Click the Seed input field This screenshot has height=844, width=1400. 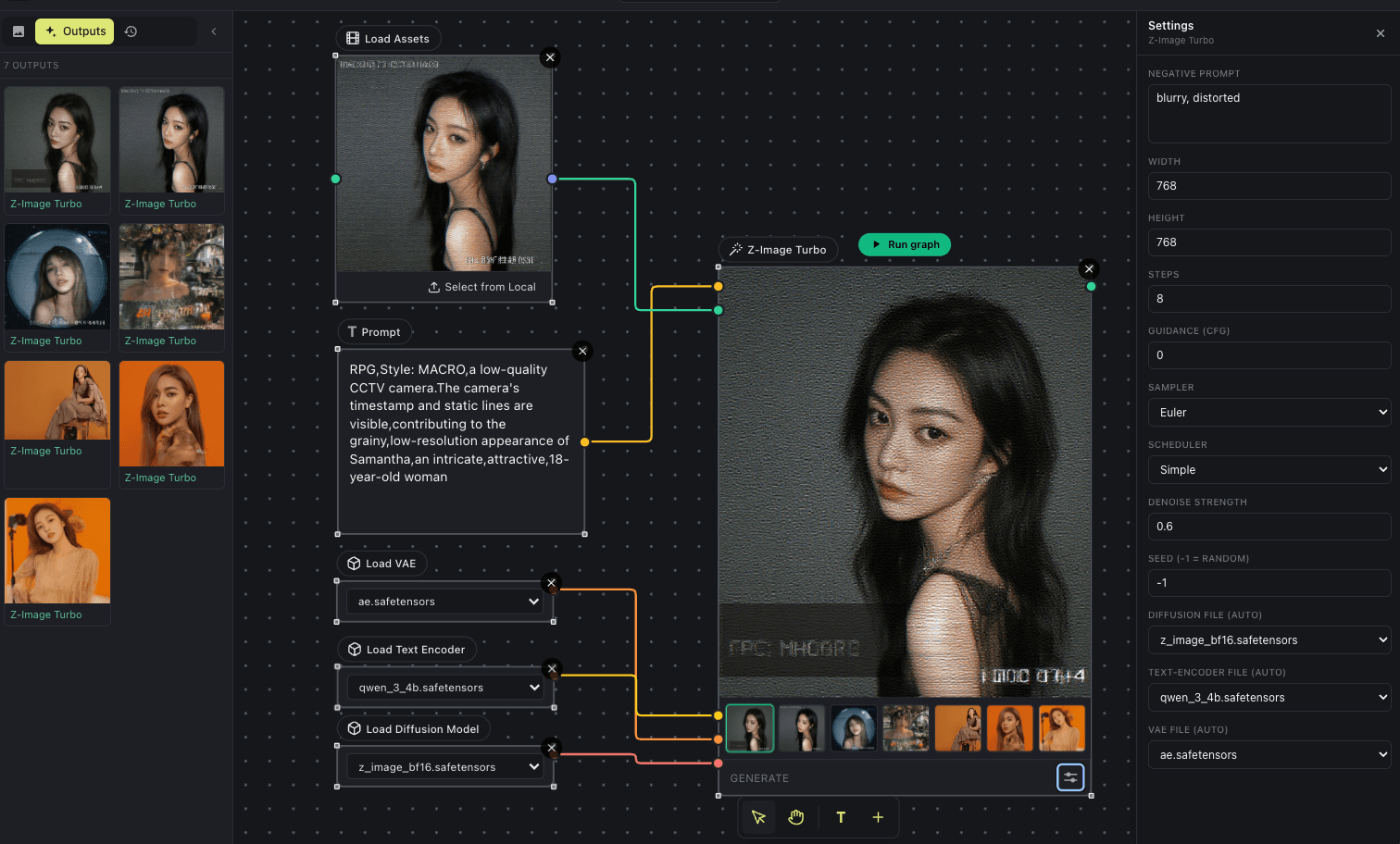click(x=1269, y=583)
